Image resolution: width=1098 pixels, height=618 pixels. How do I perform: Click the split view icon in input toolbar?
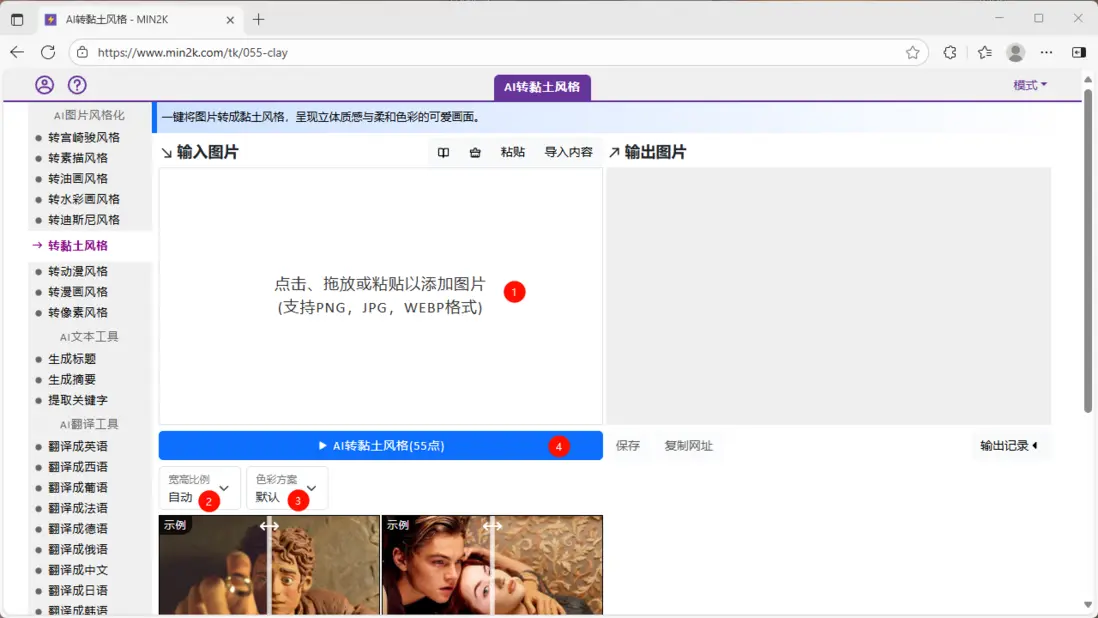click(443, 153)
